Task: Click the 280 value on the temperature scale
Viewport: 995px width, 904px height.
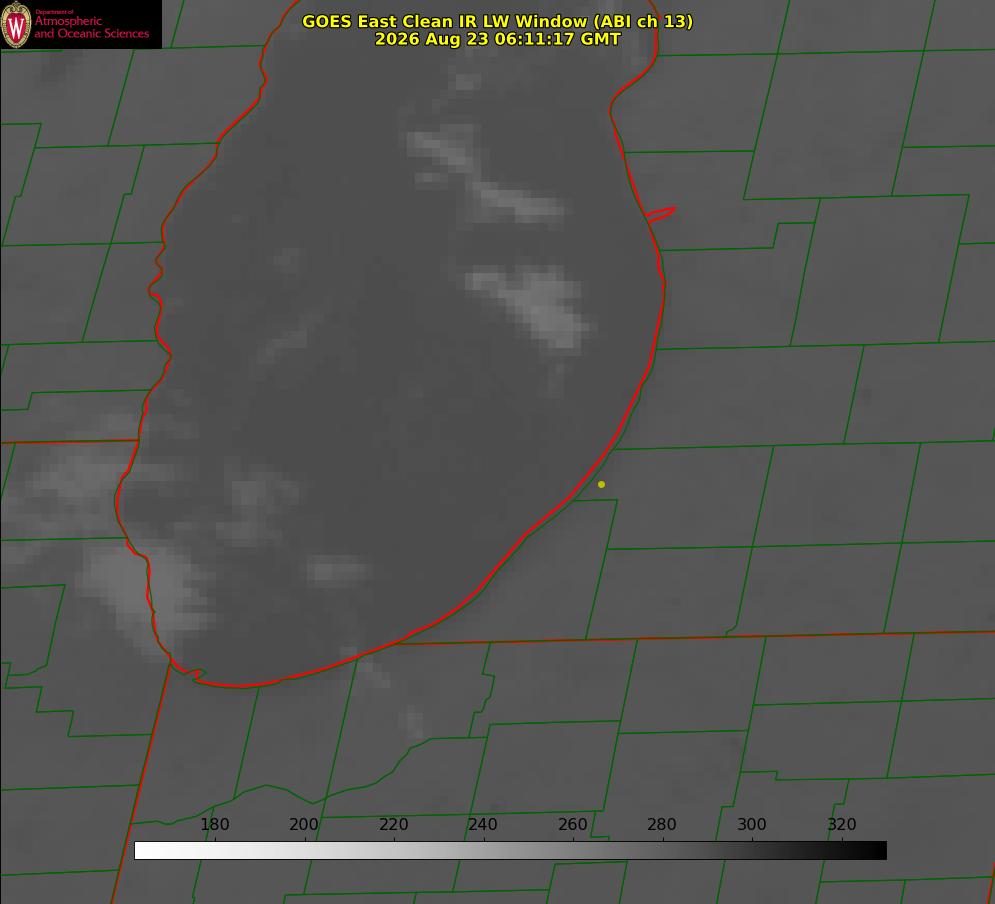Action: [x=662, y=824]
